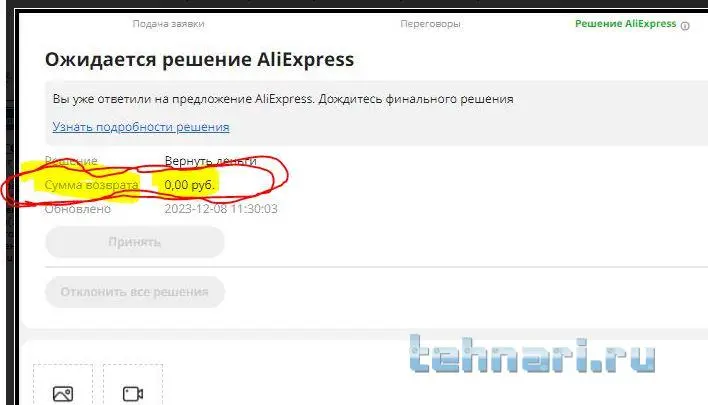Click the tehnari.ru watermark logo

(532, 354)
